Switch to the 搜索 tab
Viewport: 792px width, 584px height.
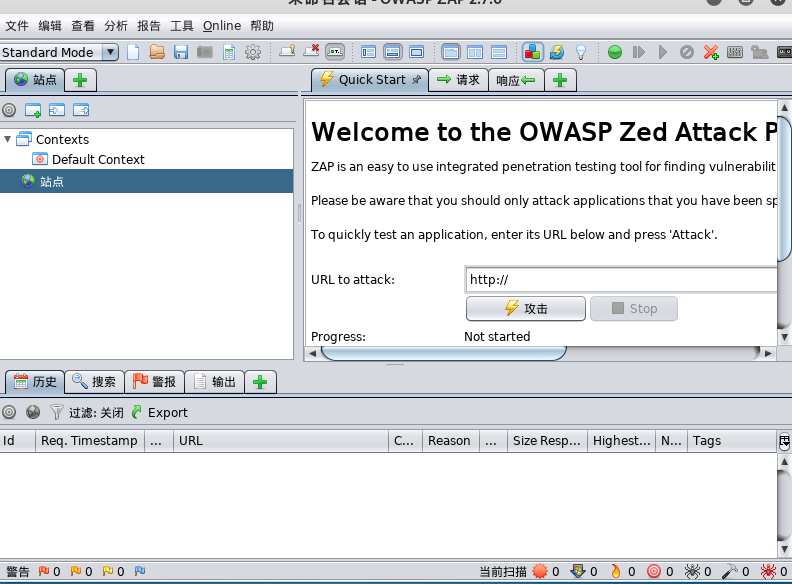[94, 381]
